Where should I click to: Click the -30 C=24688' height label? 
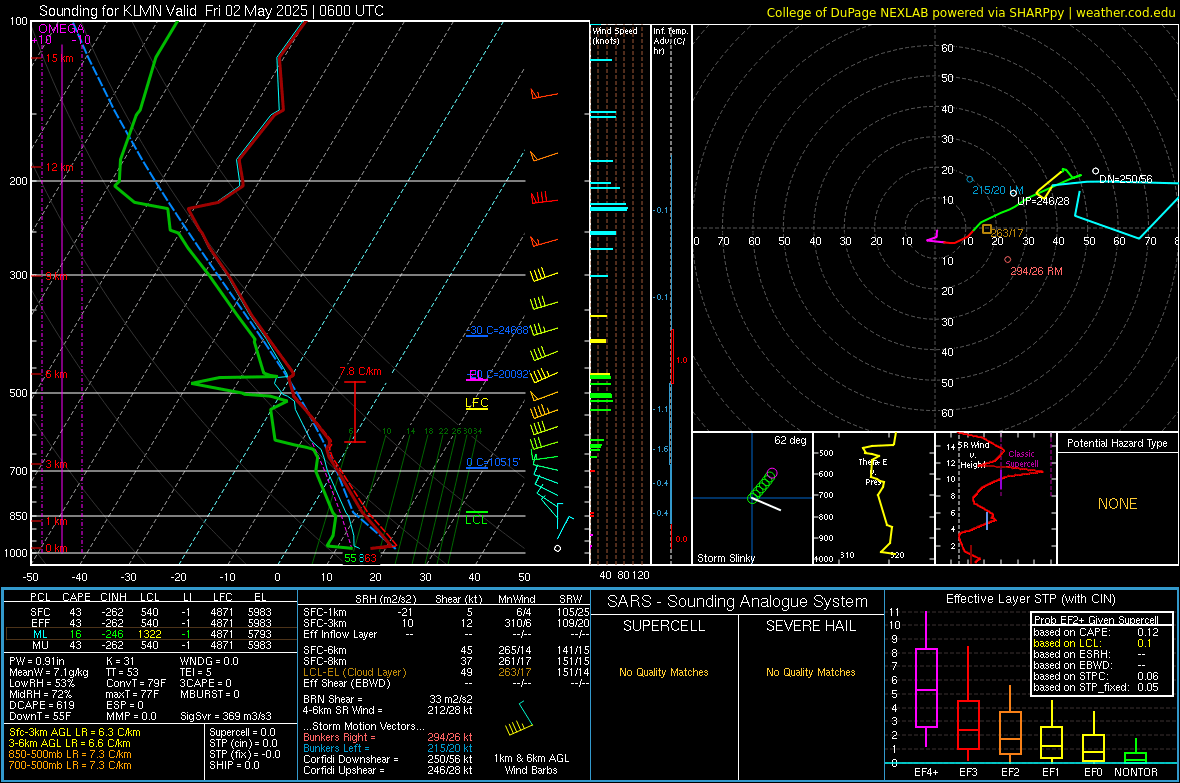point(497,330)
